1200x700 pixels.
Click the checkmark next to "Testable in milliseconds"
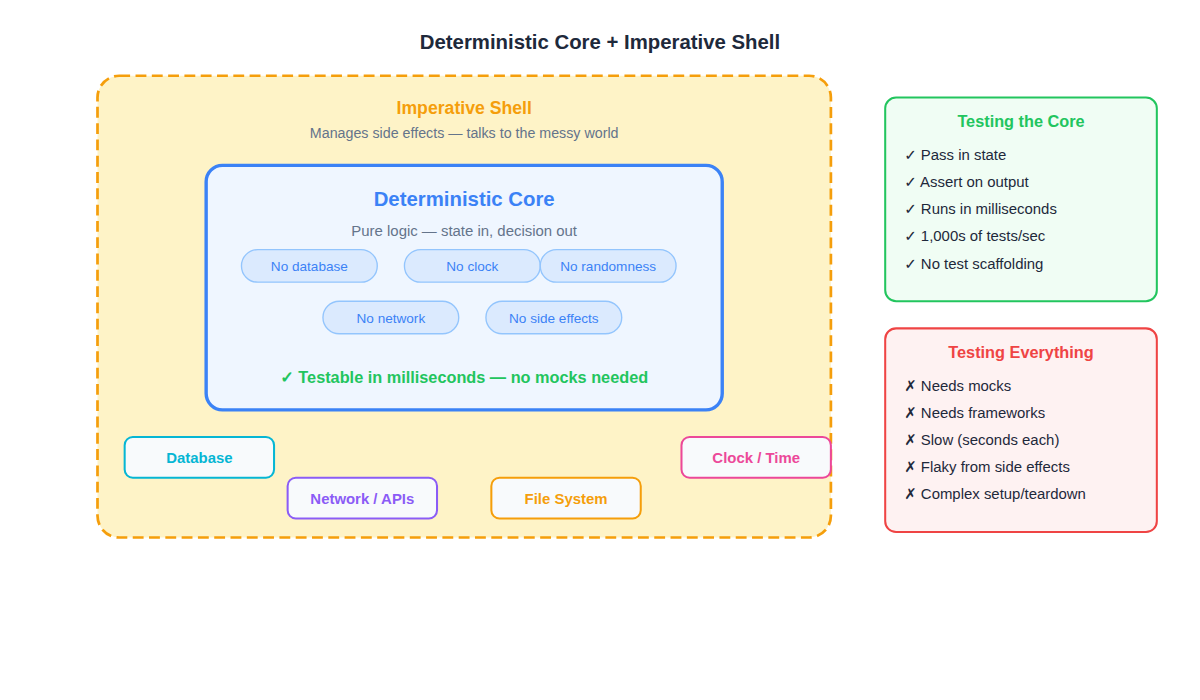287,378
